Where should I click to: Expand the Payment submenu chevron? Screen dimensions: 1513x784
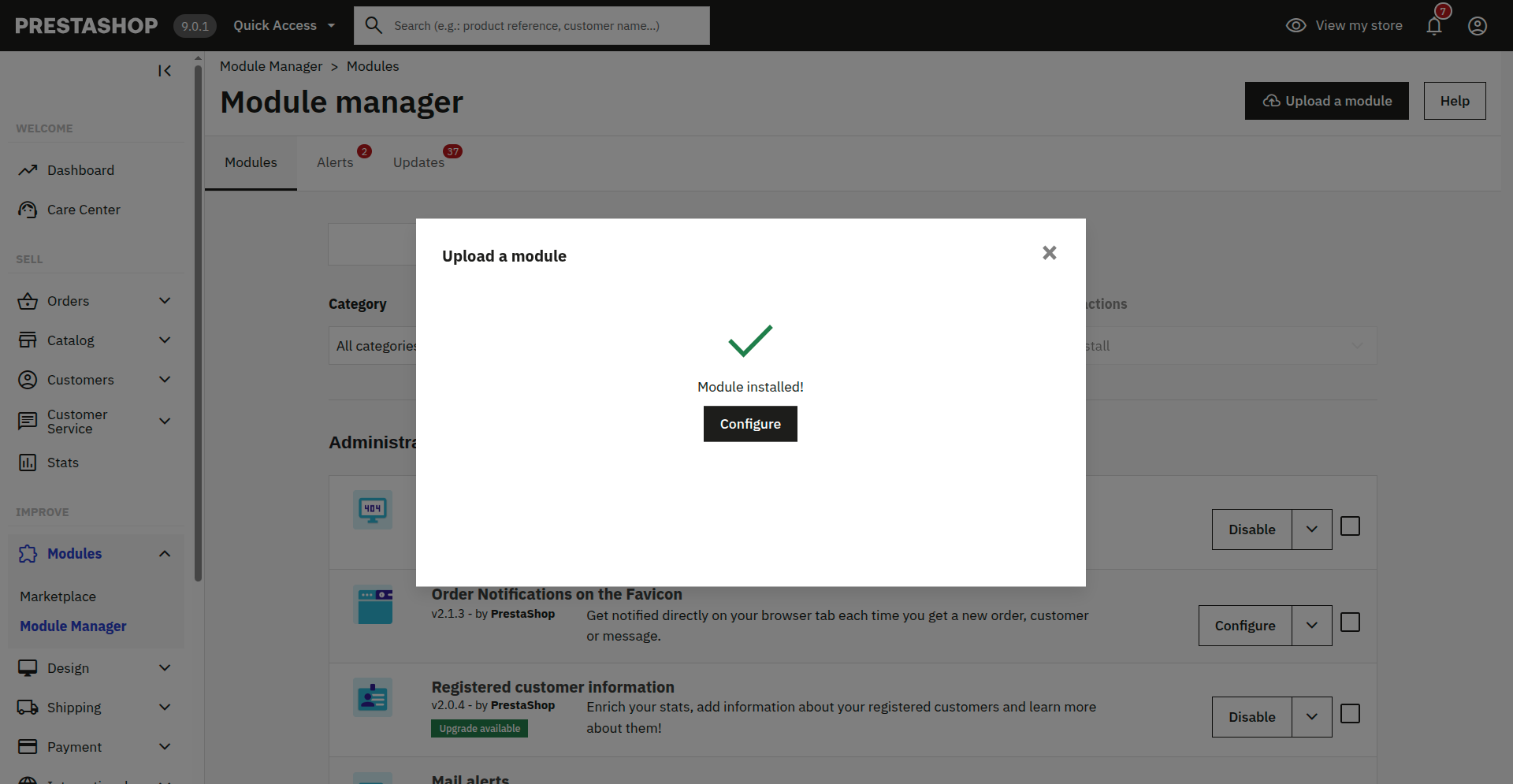point(165,747)
